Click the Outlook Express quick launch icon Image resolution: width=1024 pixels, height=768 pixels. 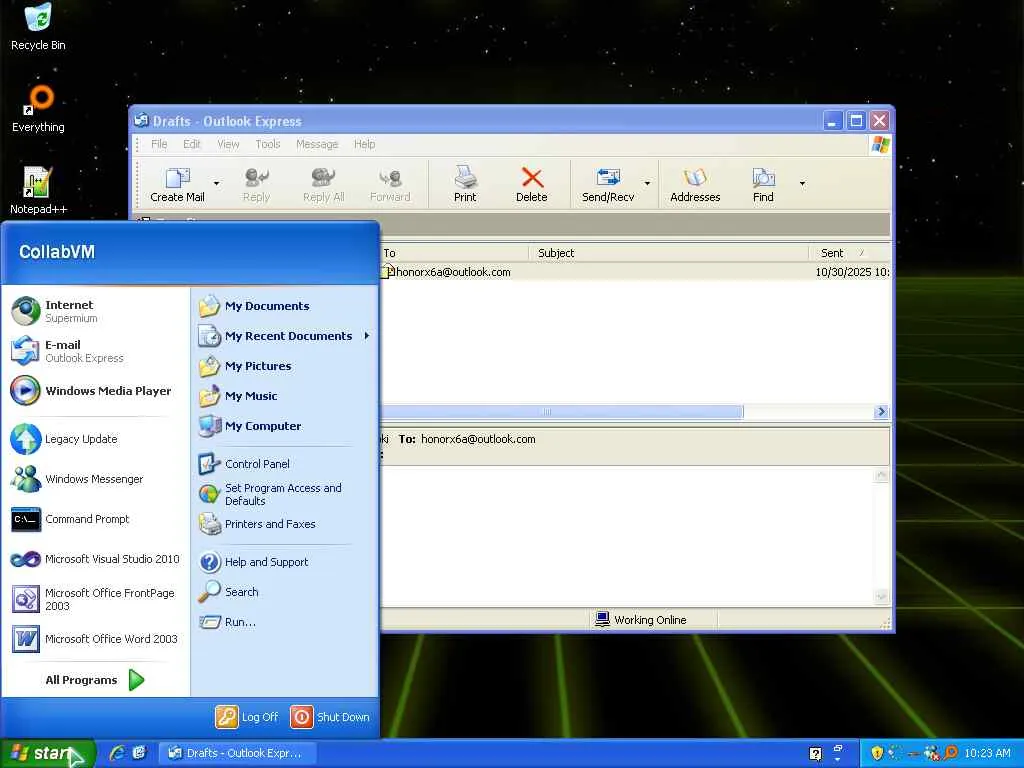(x=139, y=753)
